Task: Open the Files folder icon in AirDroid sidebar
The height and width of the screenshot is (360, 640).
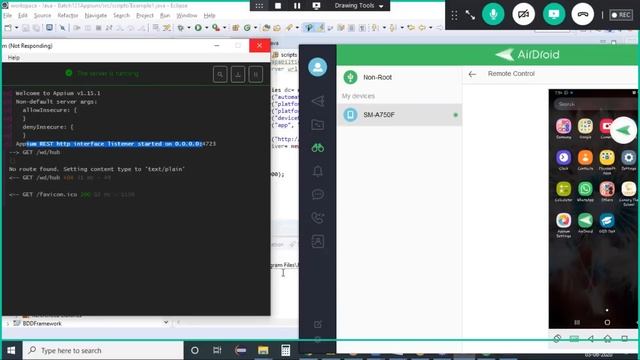Action: pos(318,124)
